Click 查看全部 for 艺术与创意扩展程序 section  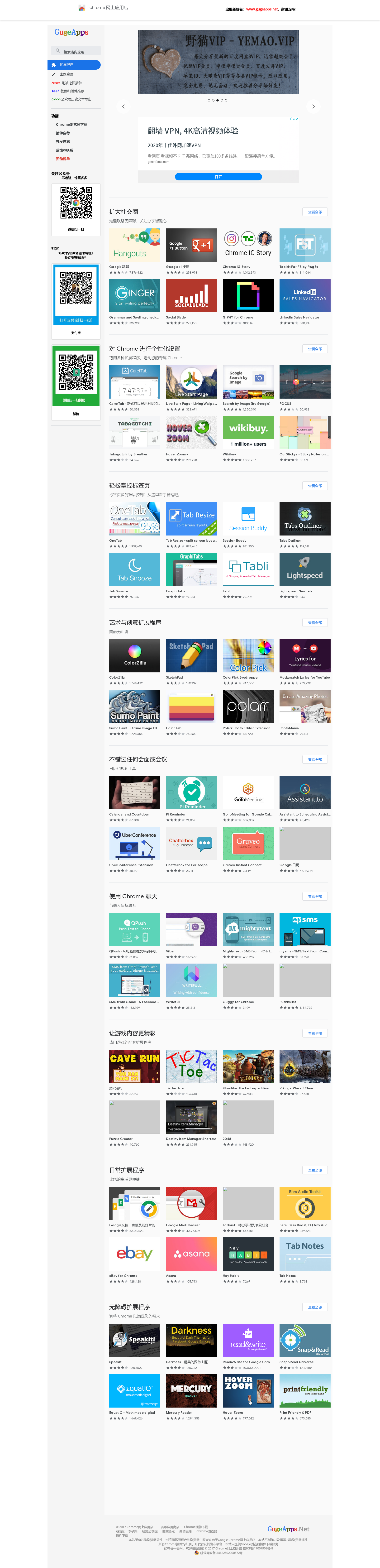point(315,623)
